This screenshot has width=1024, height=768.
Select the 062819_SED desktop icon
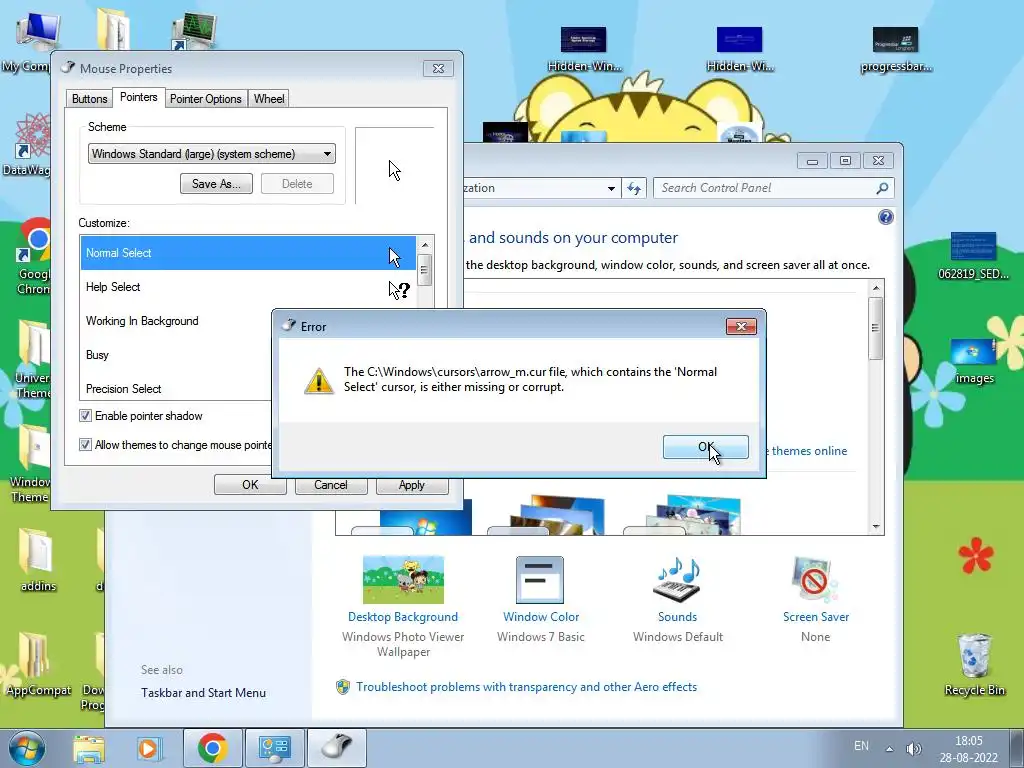973,255
